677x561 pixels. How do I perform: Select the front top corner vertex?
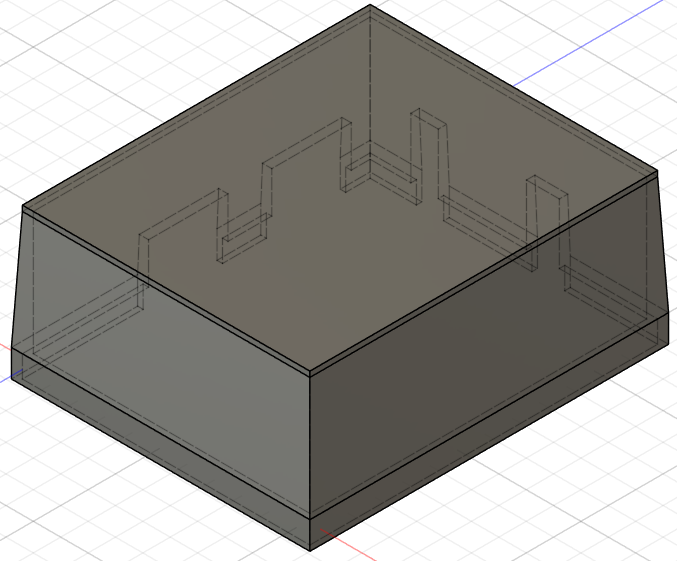point(310,370)
